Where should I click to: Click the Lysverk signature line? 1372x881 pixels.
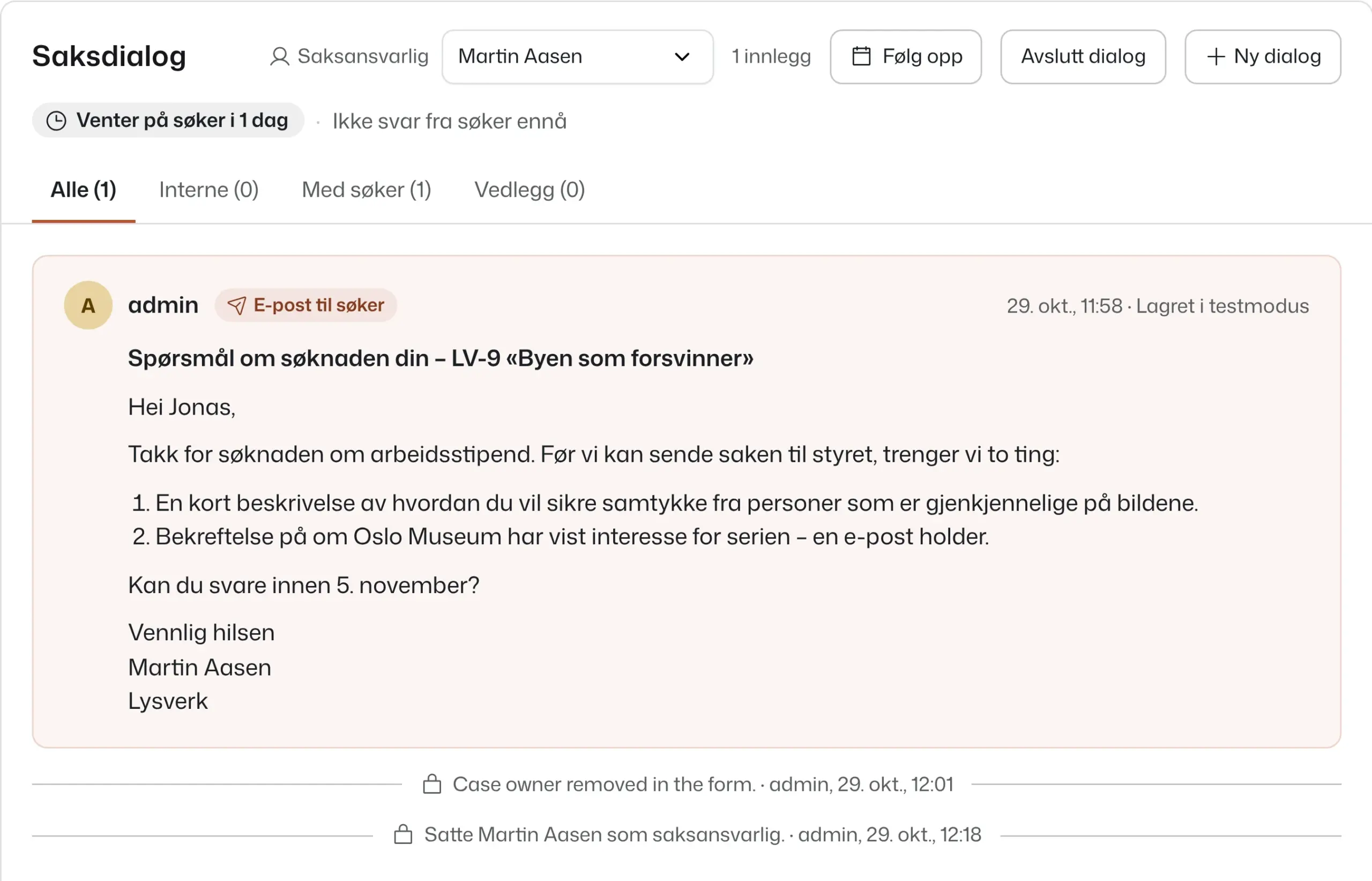point(168,701)
